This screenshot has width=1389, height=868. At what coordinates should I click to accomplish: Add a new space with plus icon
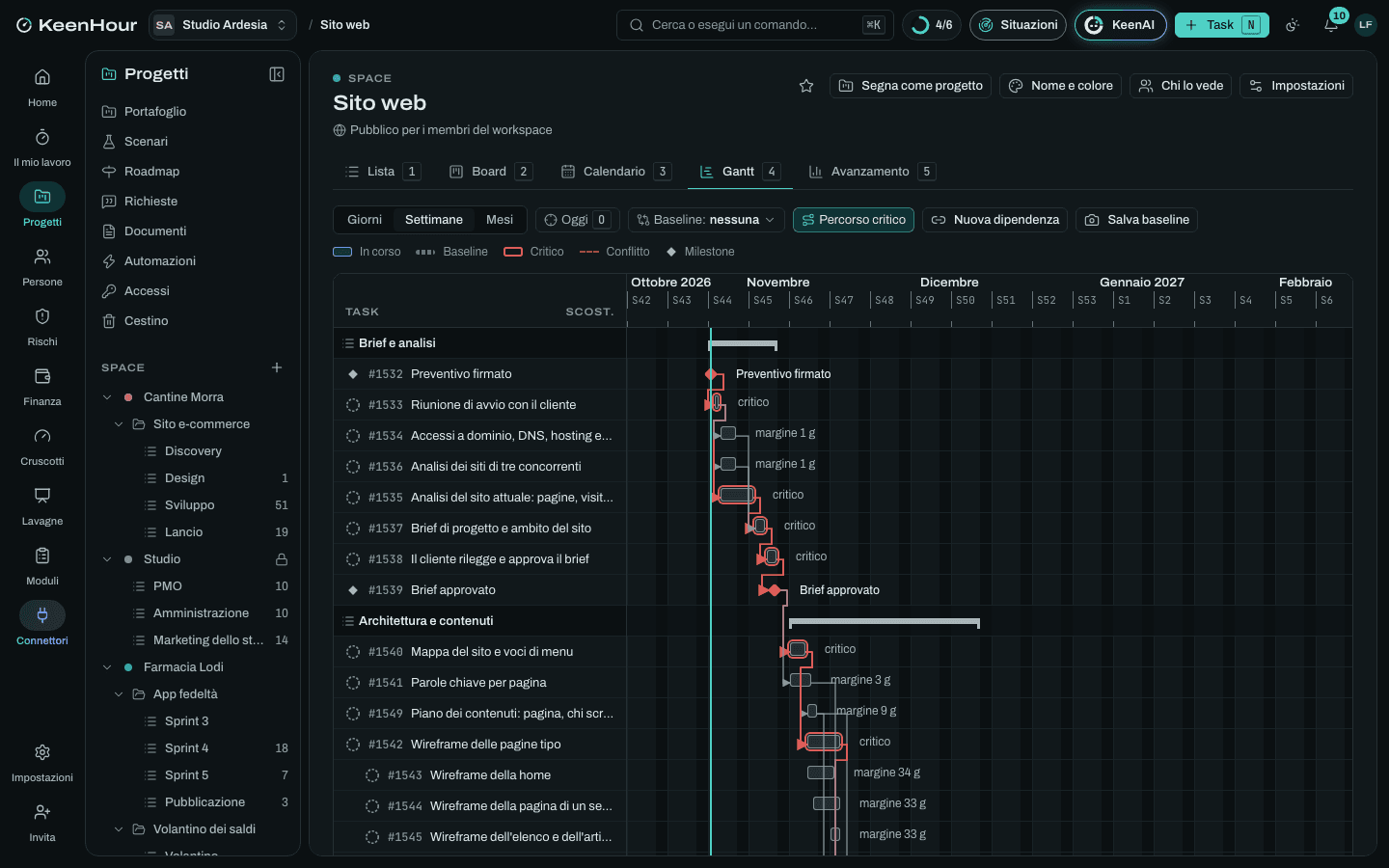[277, 367]
